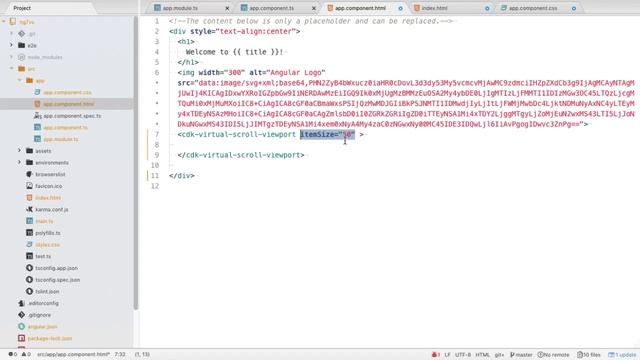The image size is (640, 360).
Task: Click the index.html HTML5 icon in tree
Action: coord(29,198)
